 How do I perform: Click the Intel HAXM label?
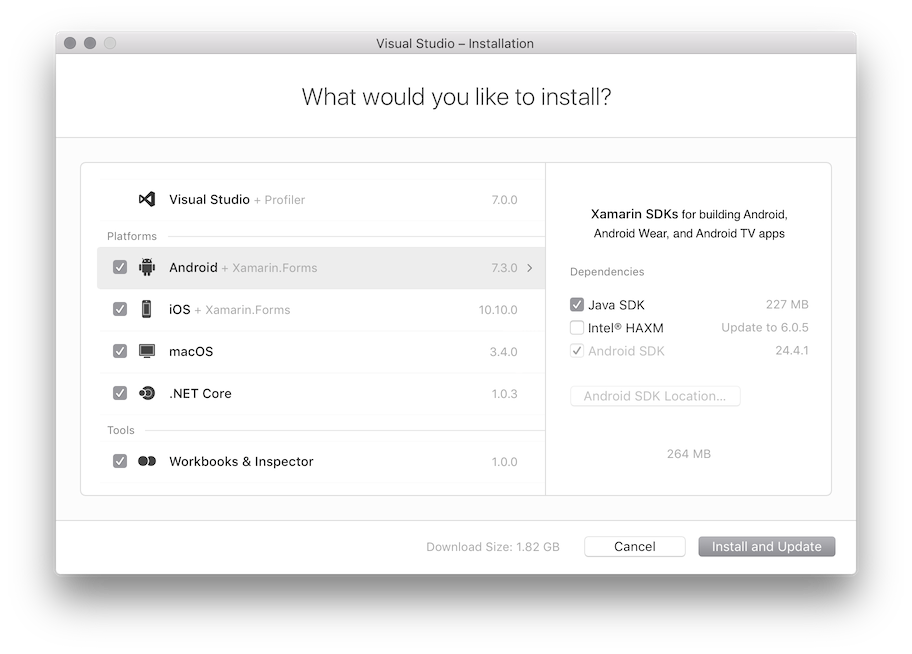[x=625, y=328]
